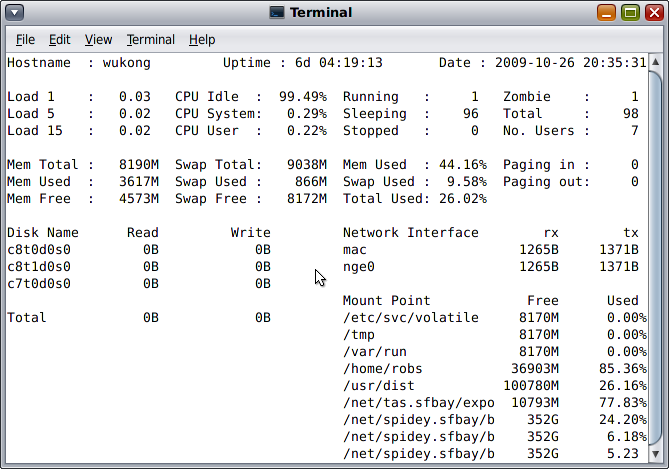Click disk name c8t0d0s0
The width and height of the screenshot is (669, 469).
point(39,250)
